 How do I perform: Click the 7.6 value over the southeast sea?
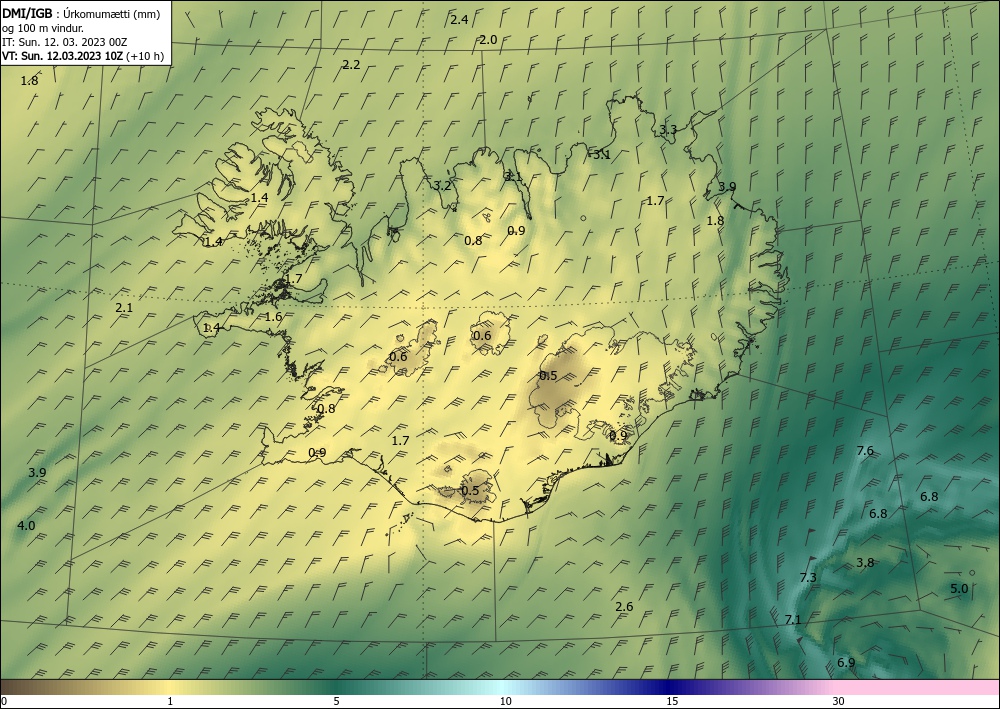(865, 451)
